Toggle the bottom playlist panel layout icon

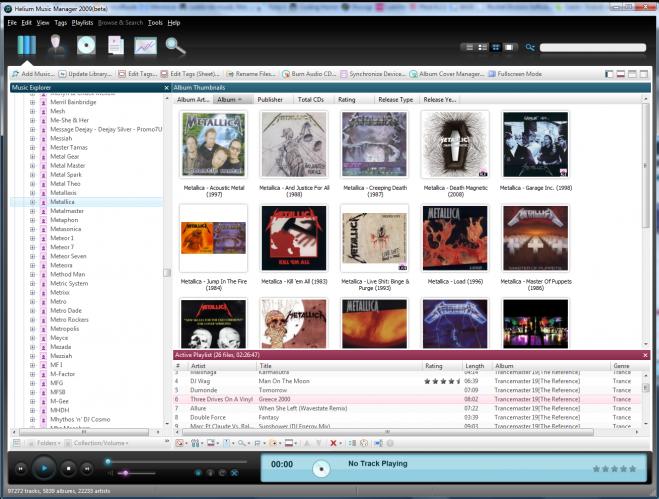click(x=621, y=74)
